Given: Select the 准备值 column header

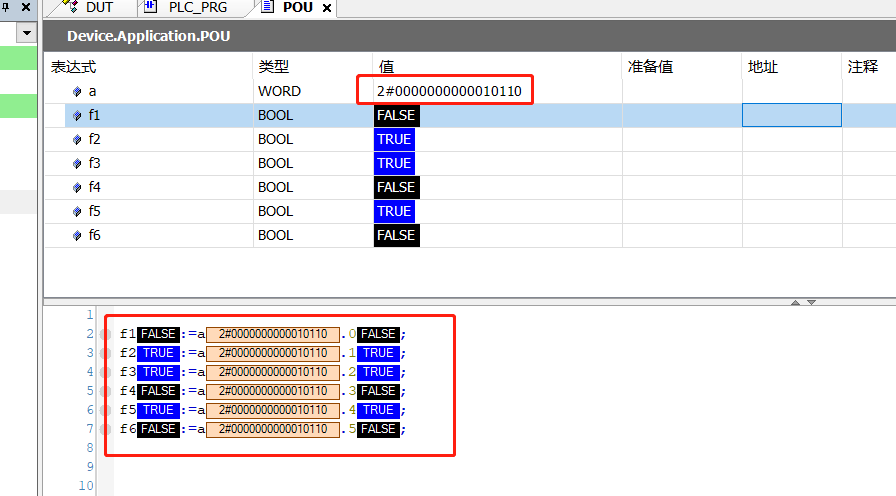Looking at the screenshot, I should tap(650, 67).
